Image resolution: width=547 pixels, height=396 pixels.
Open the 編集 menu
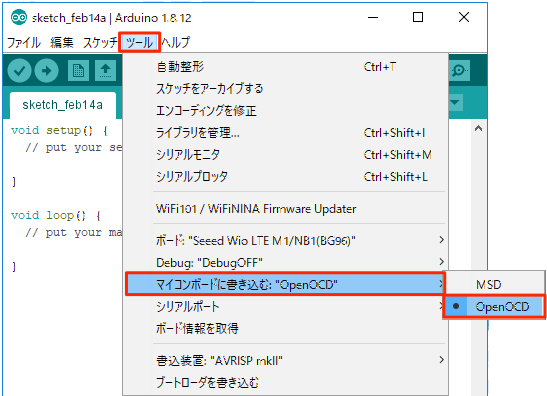pyautogui.click(x=62, y=43)
